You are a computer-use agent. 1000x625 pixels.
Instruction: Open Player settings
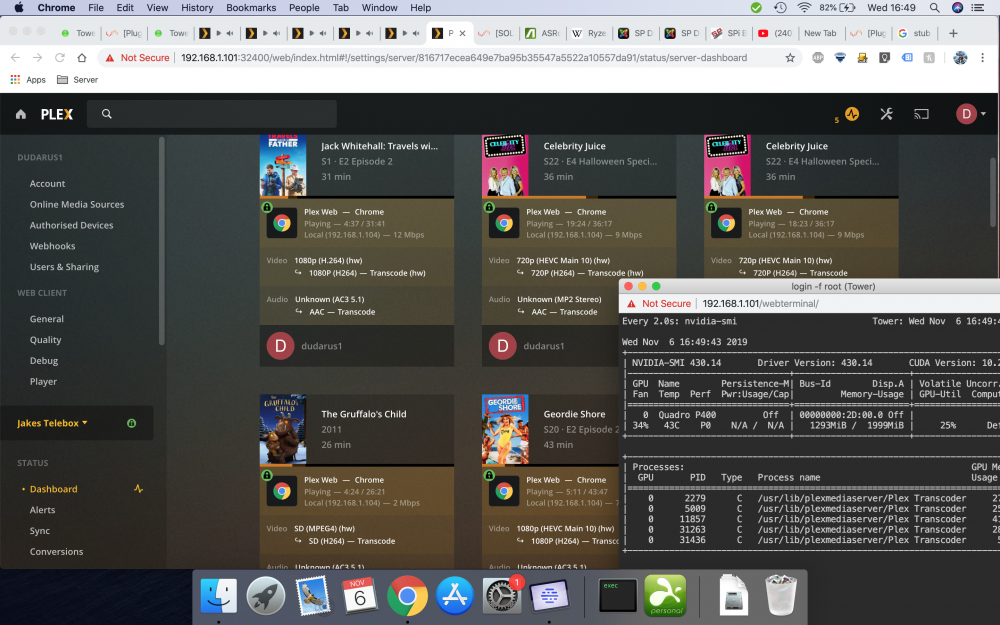click(43, 382)
